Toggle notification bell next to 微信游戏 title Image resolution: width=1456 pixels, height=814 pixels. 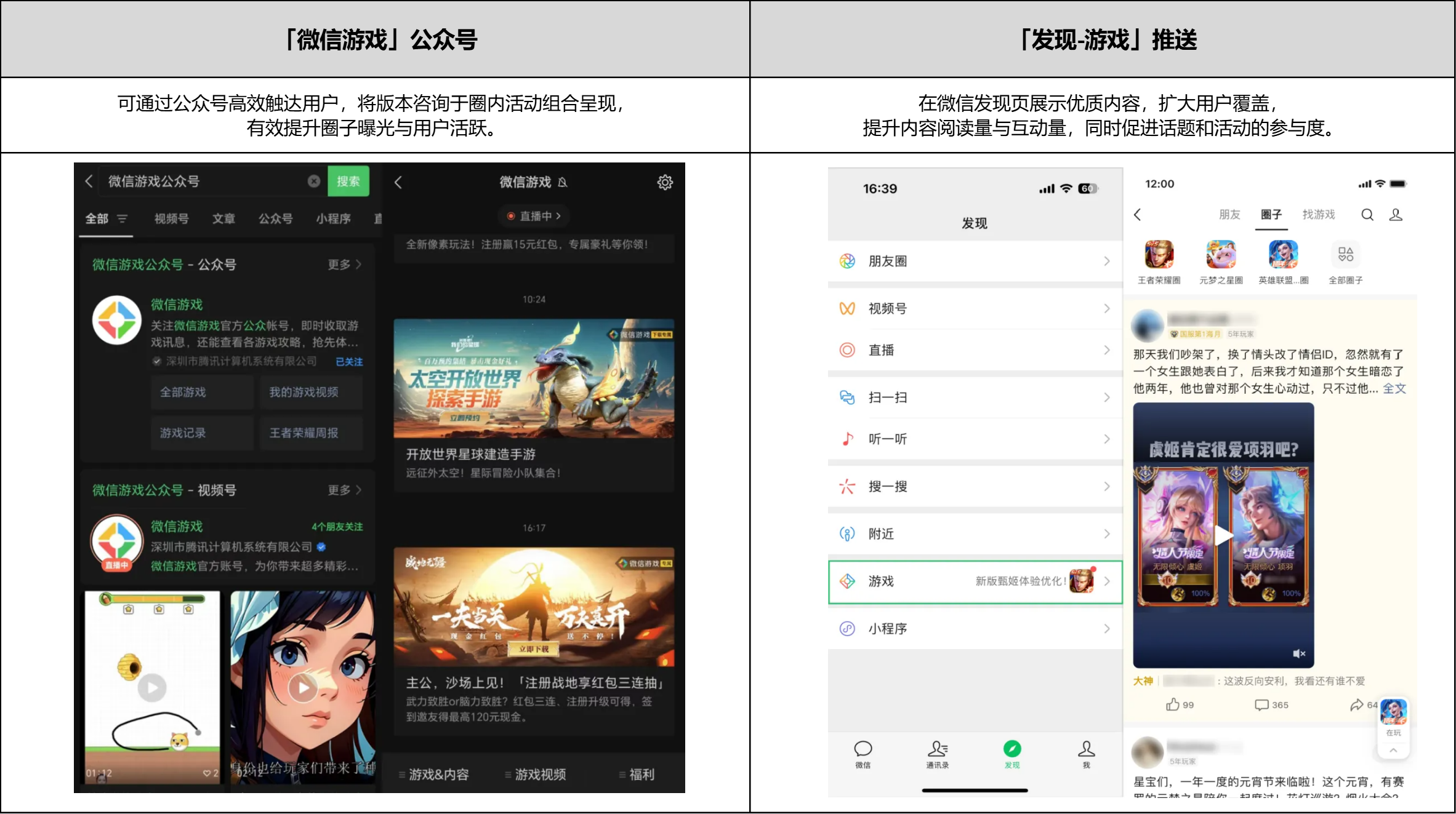tap(563, 182)
